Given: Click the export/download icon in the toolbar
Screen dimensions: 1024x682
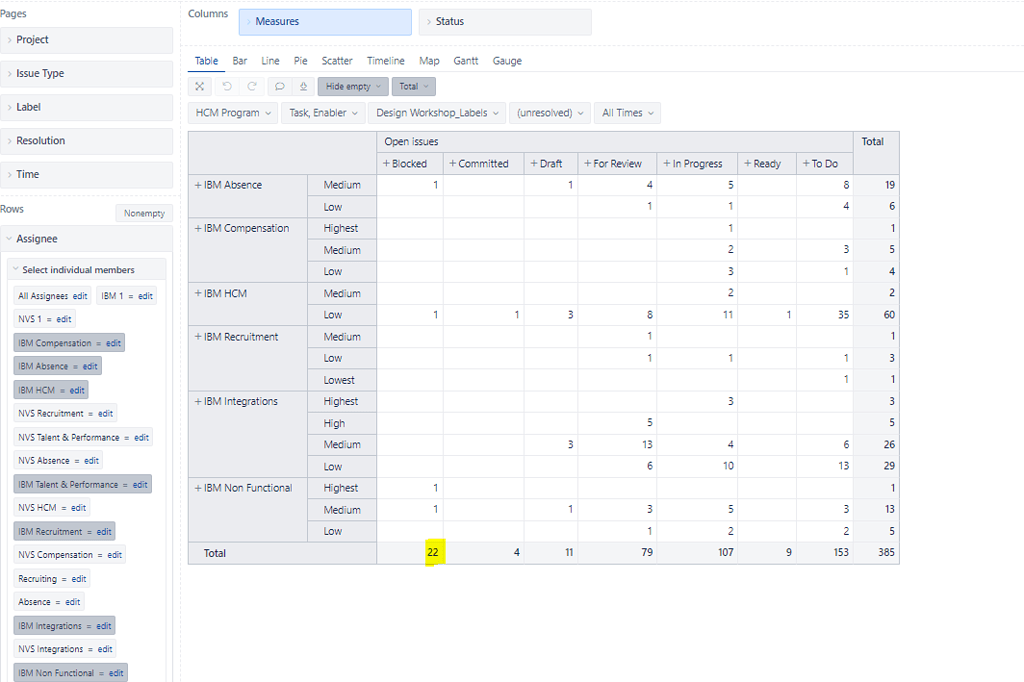Looking at the screenshot, I should (x=304, y=86).
